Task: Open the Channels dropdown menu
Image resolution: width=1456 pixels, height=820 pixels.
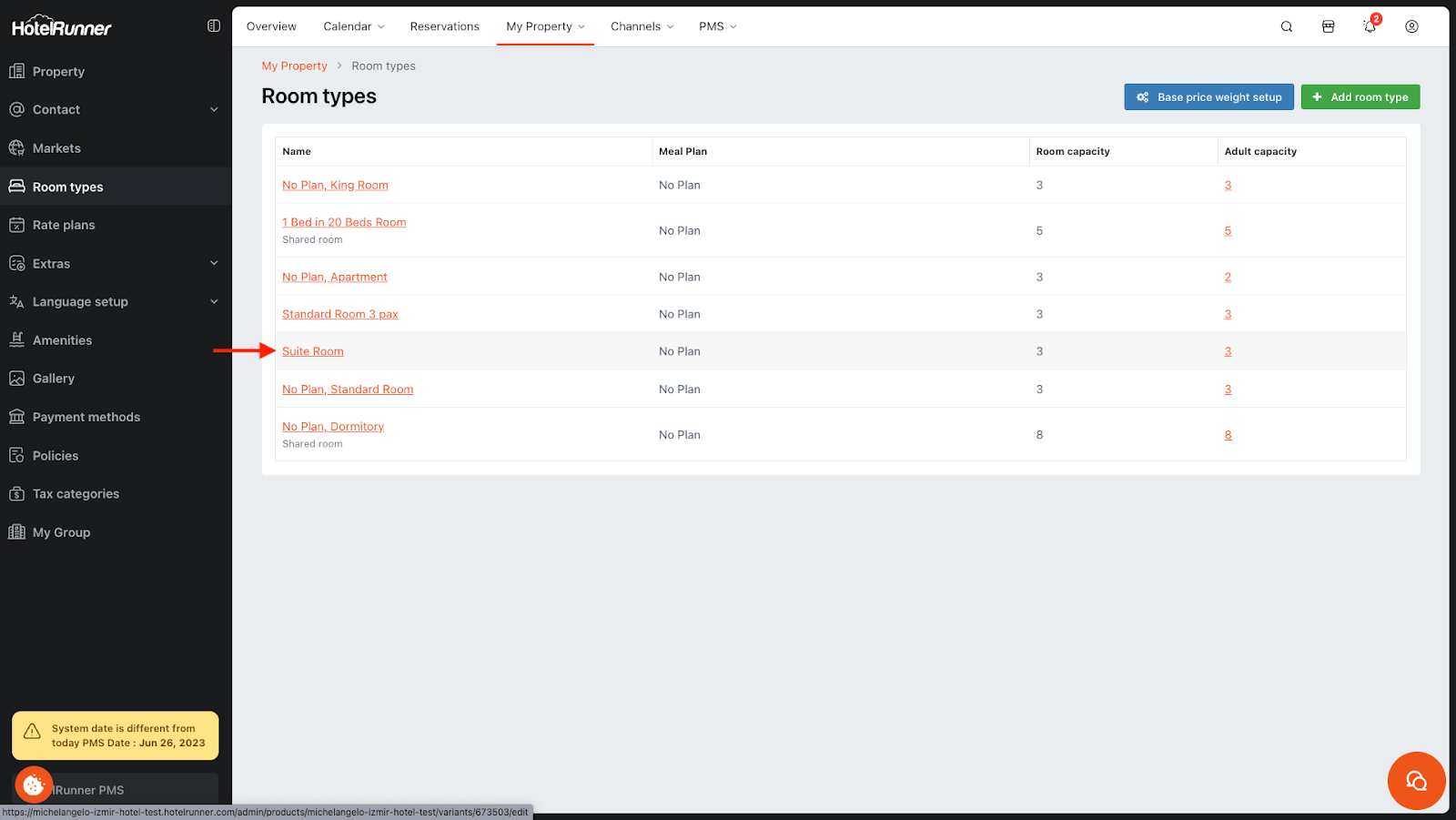Action: (x=642, y=26)
